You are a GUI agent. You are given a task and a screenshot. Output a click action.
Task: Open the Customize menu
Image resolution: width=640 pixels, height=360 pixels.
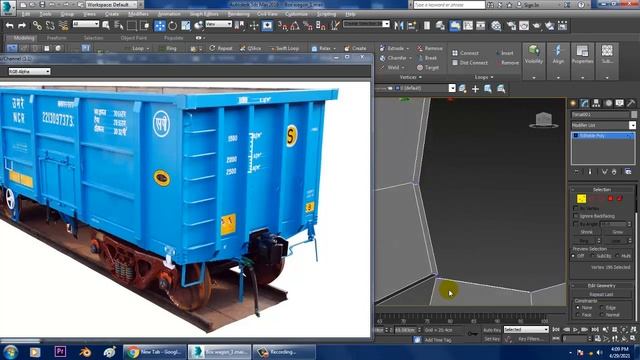296,14
